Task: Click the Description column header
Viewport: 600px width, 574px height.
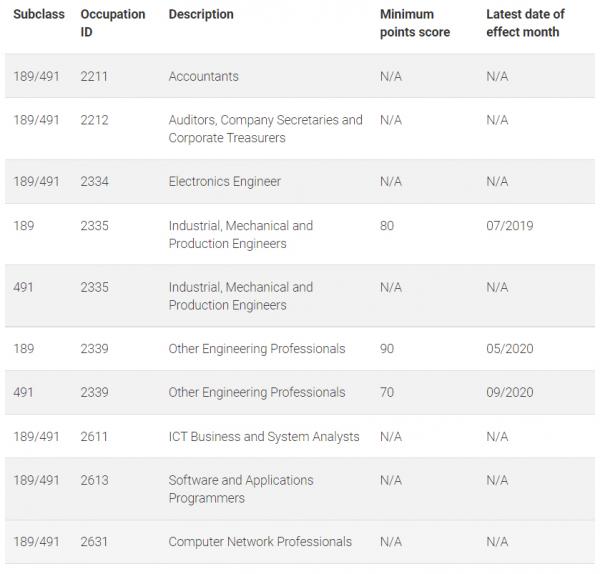Action: coord(201,15)
